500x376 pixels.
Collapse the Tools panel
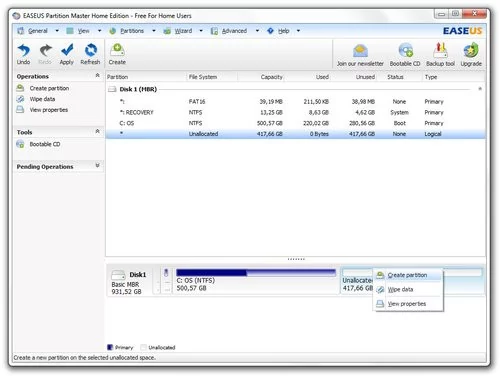pyautogui.click(x=97, y=131)
